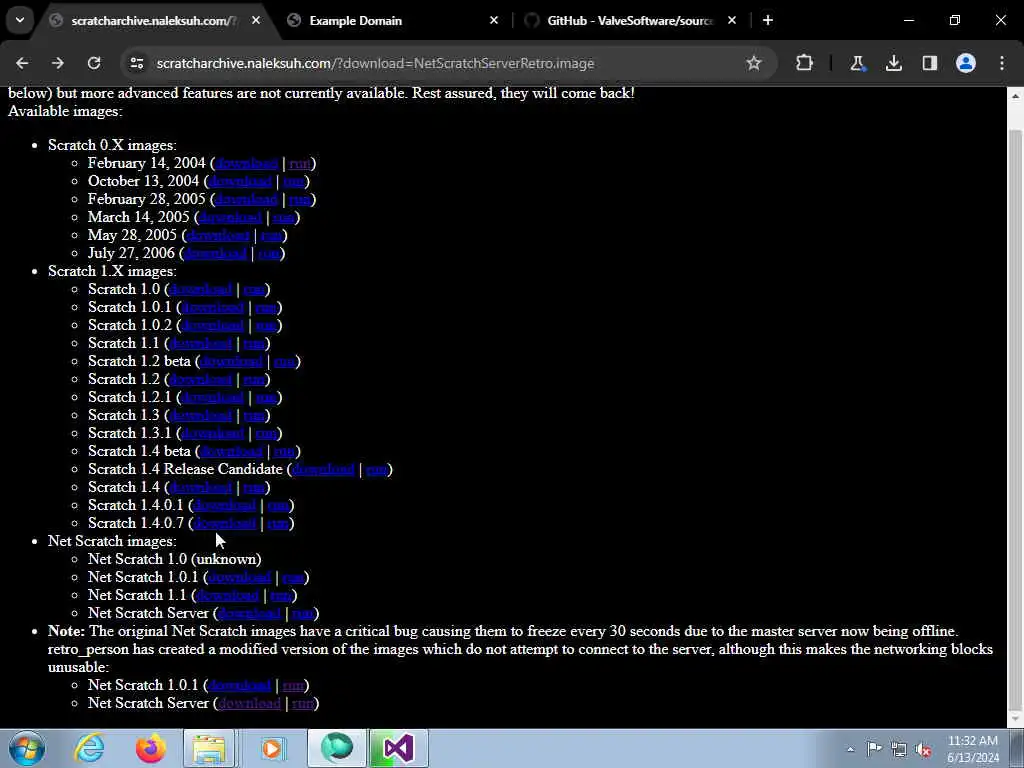Image resolution: width=1024 pixels, height=768 pixels.
Task: Download the February 14, 2004 image
Action: point(247,163)
